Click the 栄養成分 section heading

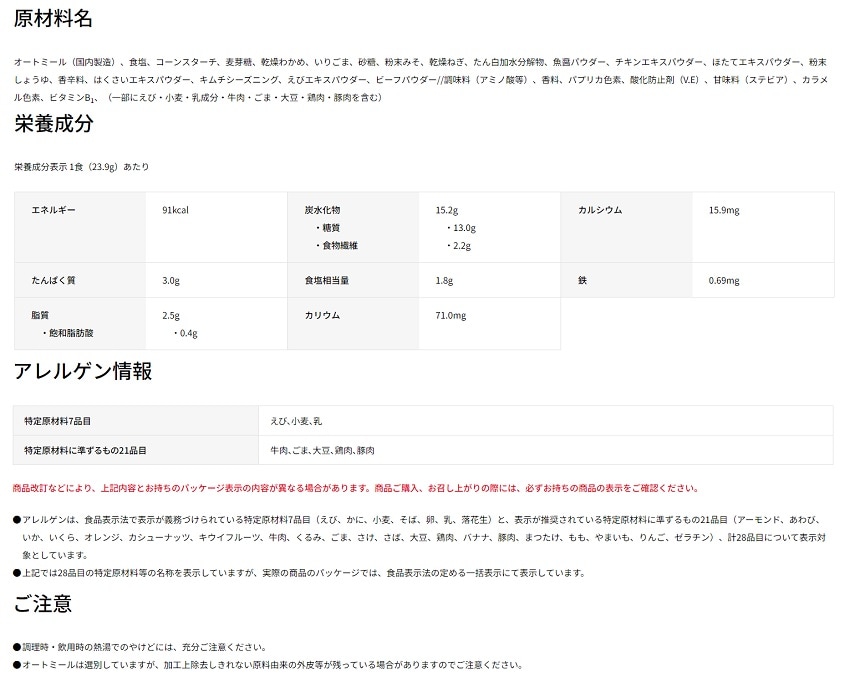tap(54, 125)
